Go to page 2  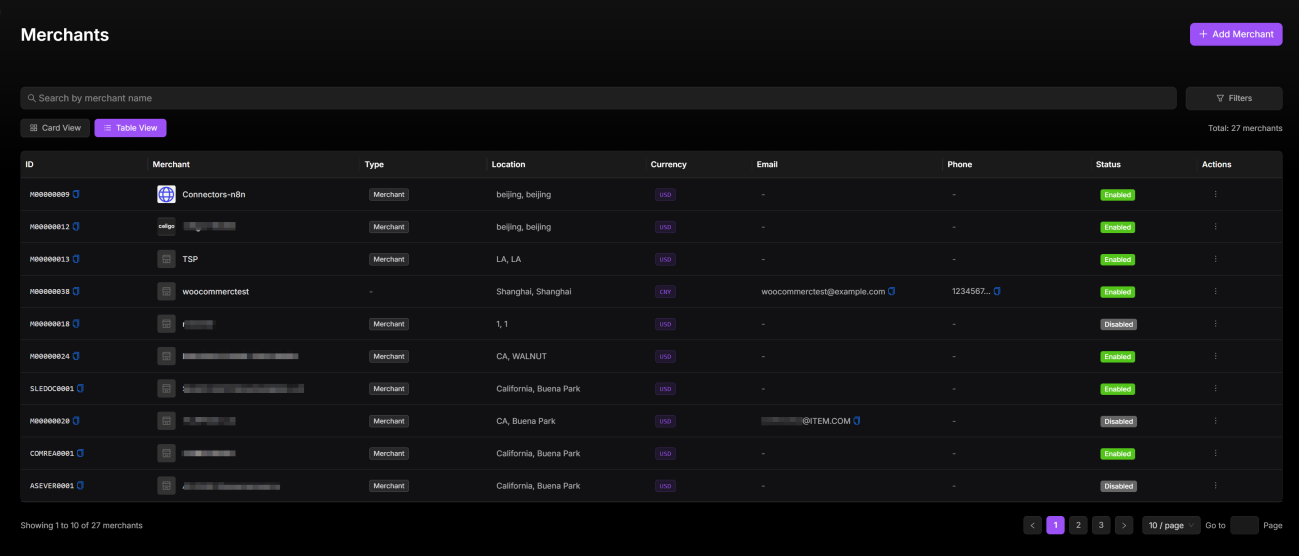1078,525
